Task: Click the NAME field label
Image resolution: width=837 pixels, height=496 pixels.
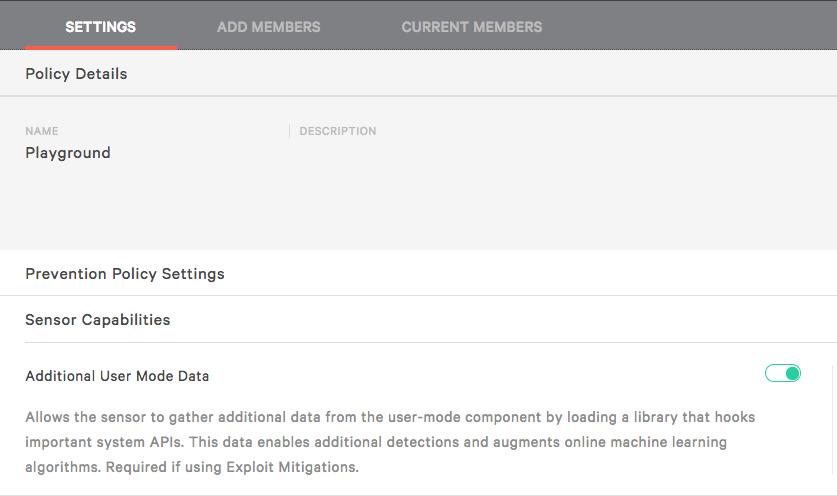Action: tap(42, 131)
